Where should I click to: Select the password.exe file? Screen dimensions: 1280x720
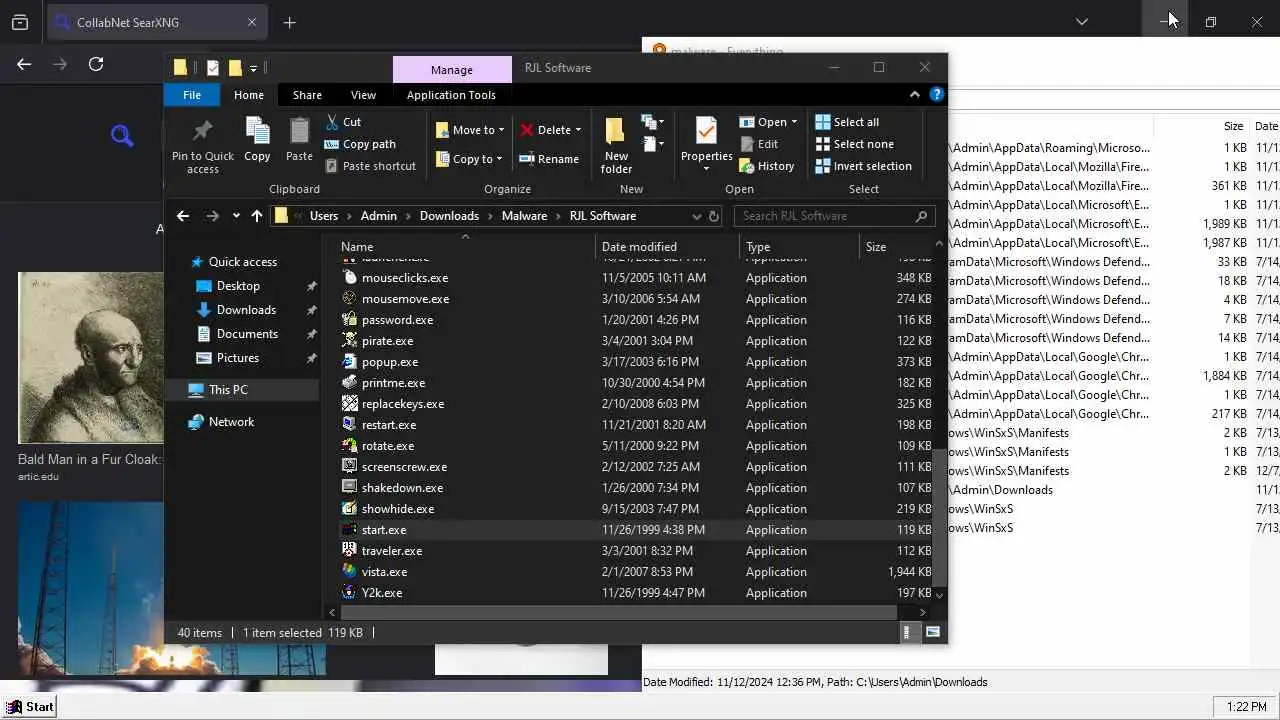pyautogui.click(x=397, y=320)
